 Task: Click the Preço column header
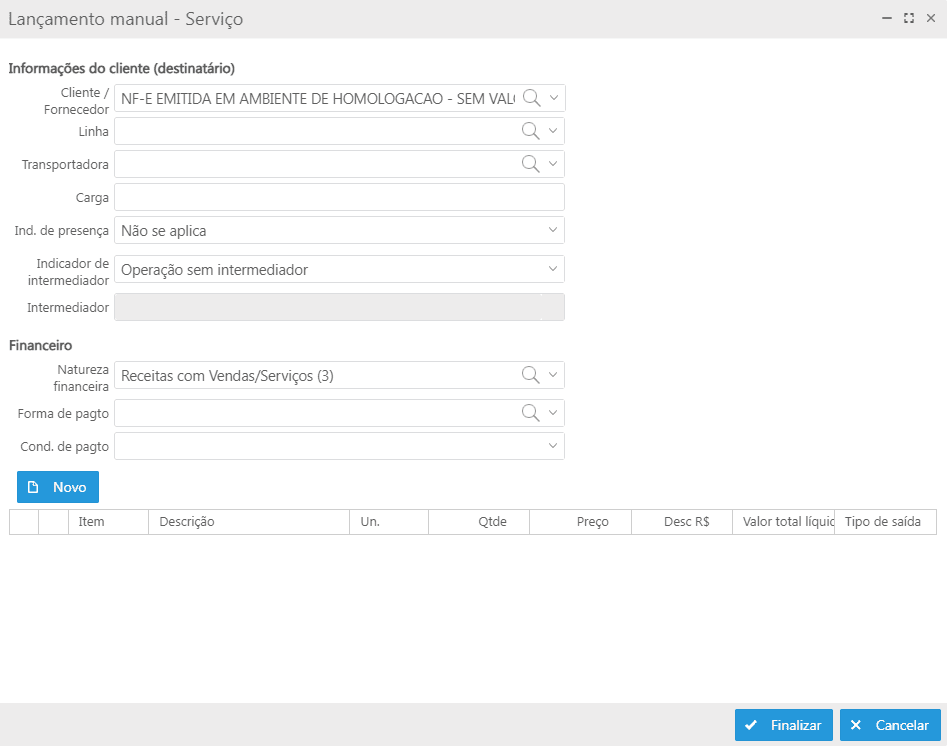[x=580, y=522]
